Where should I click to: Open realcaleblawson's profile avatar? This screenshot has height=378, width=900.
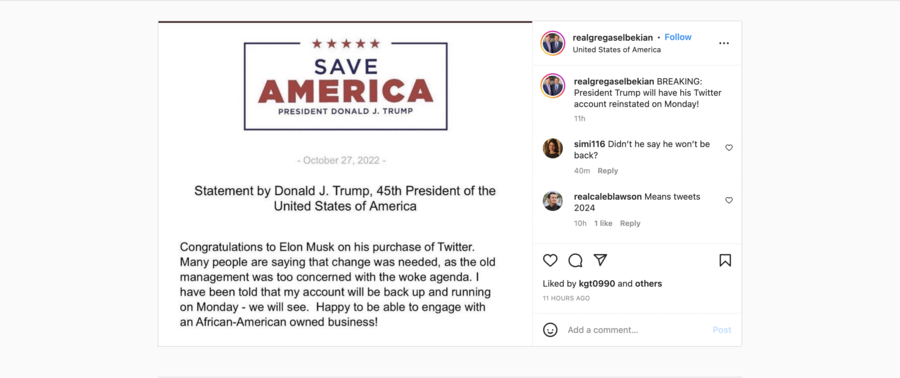click(553, 201)
